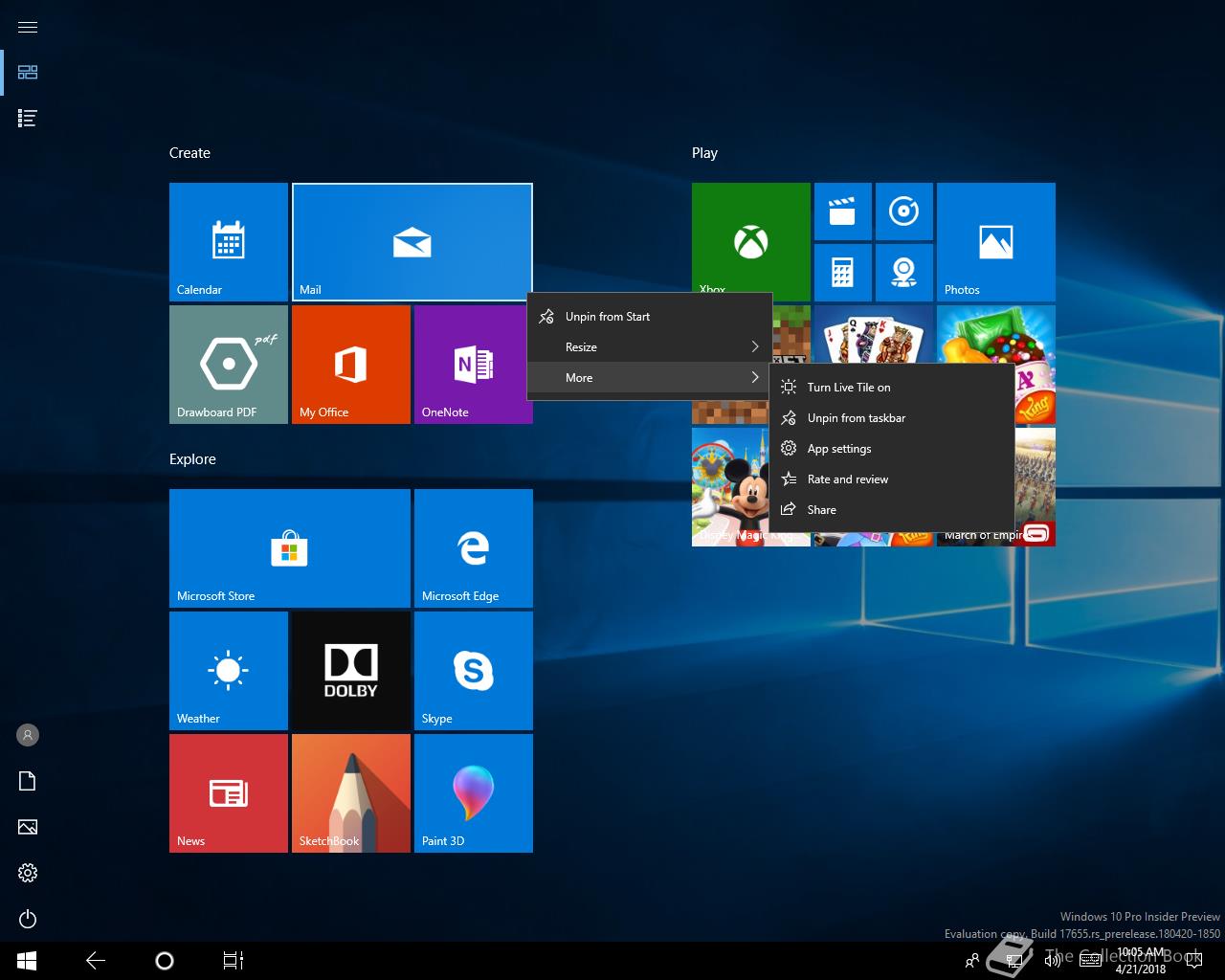1225x980 pixels.
Task: Open the Xbox tile
Action: pyautogui.click(x=751, y=237)
